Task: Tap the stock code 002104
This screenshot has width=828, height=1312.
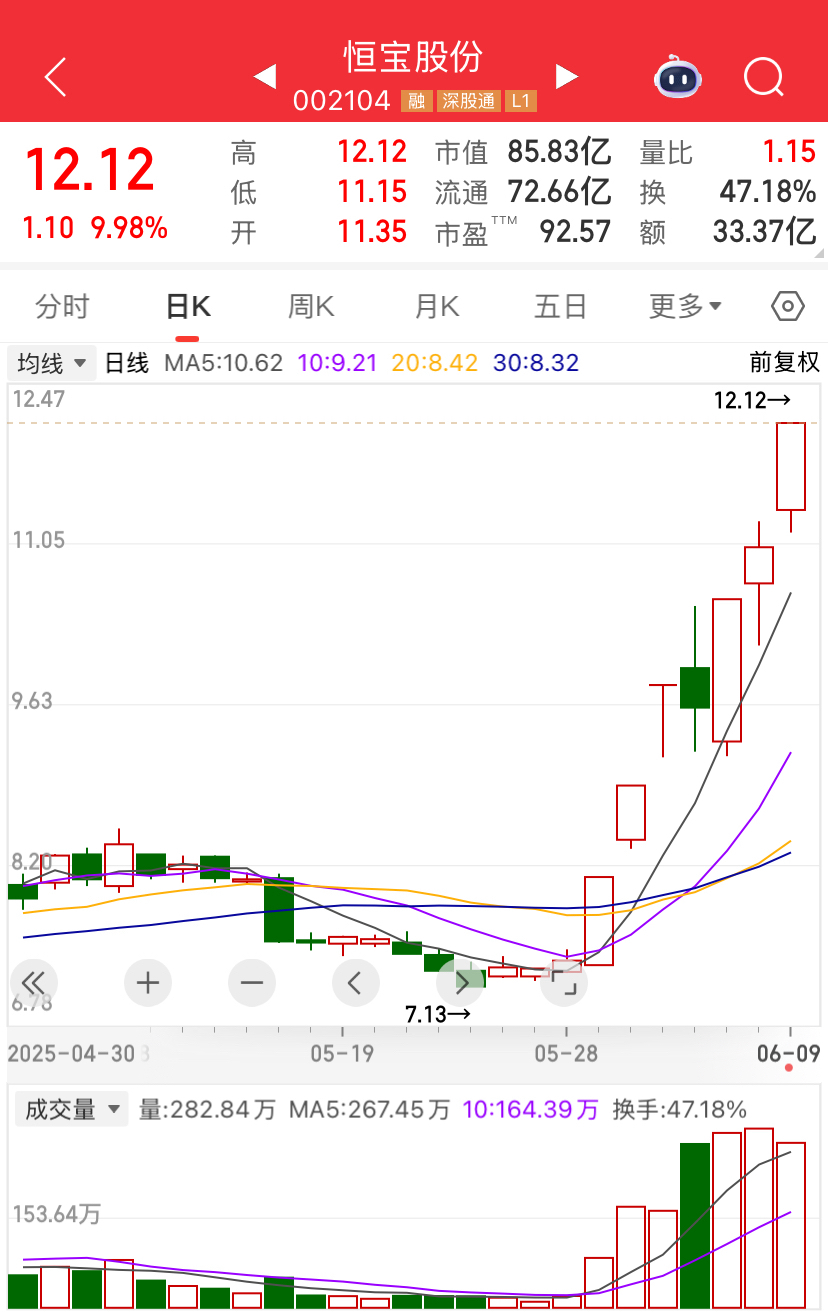Action: [x=342, y=101]
